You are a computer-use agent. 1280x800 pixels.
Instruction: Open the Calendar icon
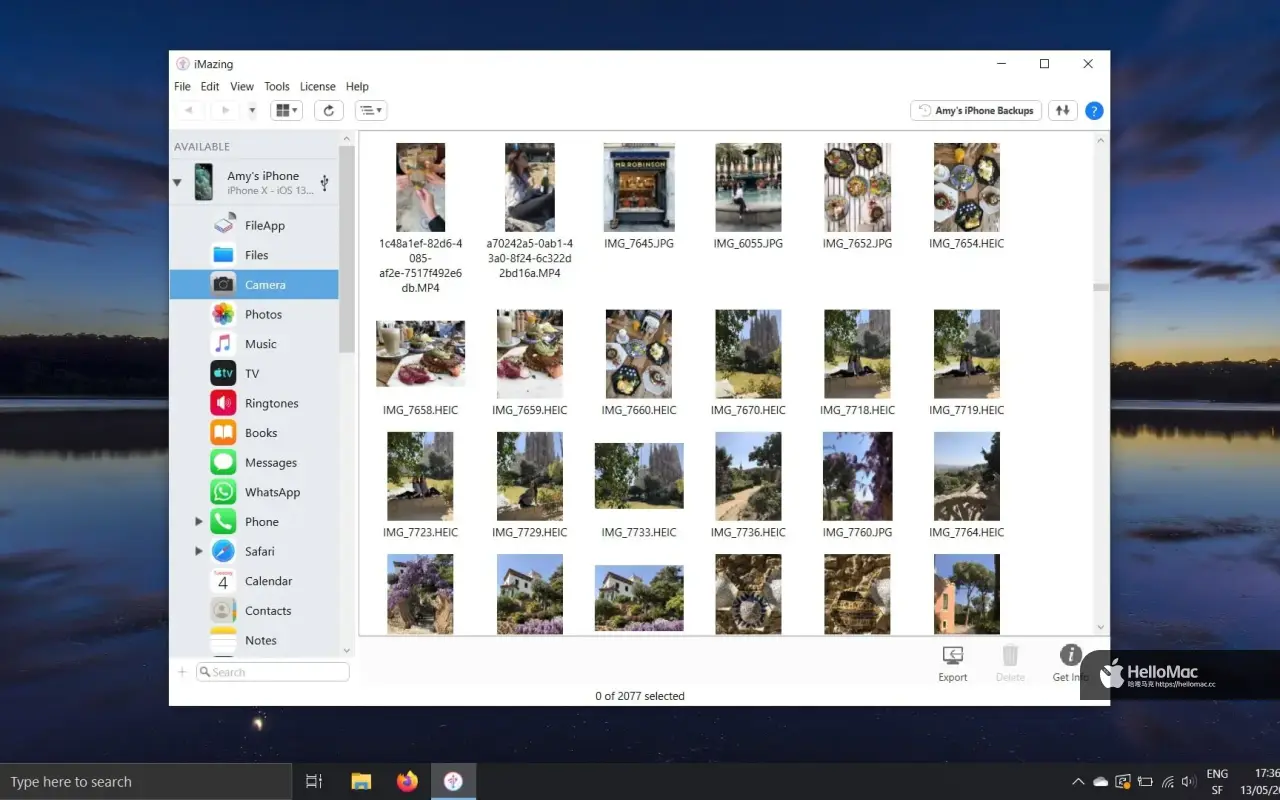[x=223, y=581]
